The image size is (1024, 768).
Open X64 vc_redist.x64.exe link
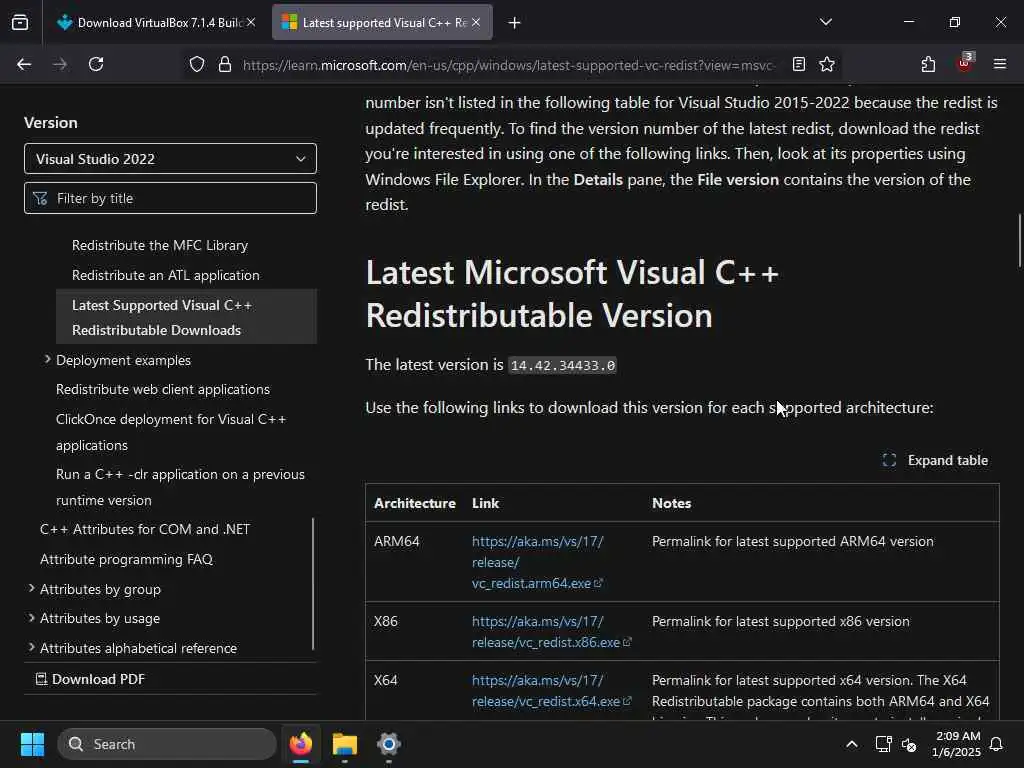point(552,691)
